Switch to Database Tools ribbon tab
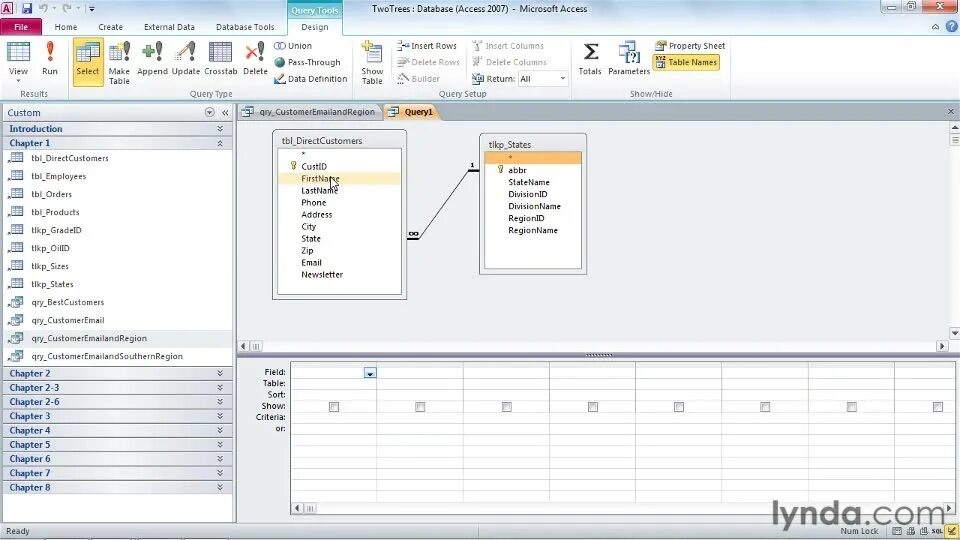 tap(245, 27)
